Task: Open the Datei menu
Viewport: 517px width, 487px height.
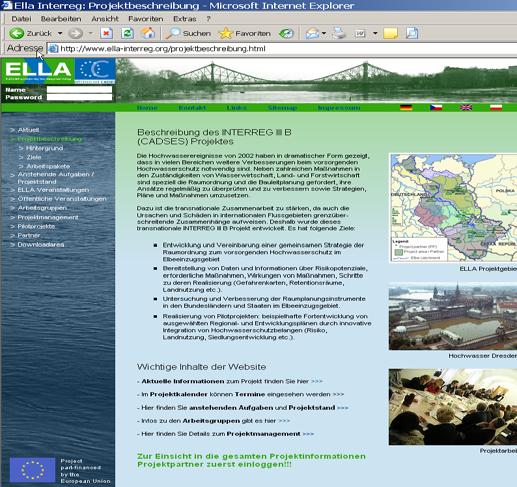Action: (x=21, y=19)
